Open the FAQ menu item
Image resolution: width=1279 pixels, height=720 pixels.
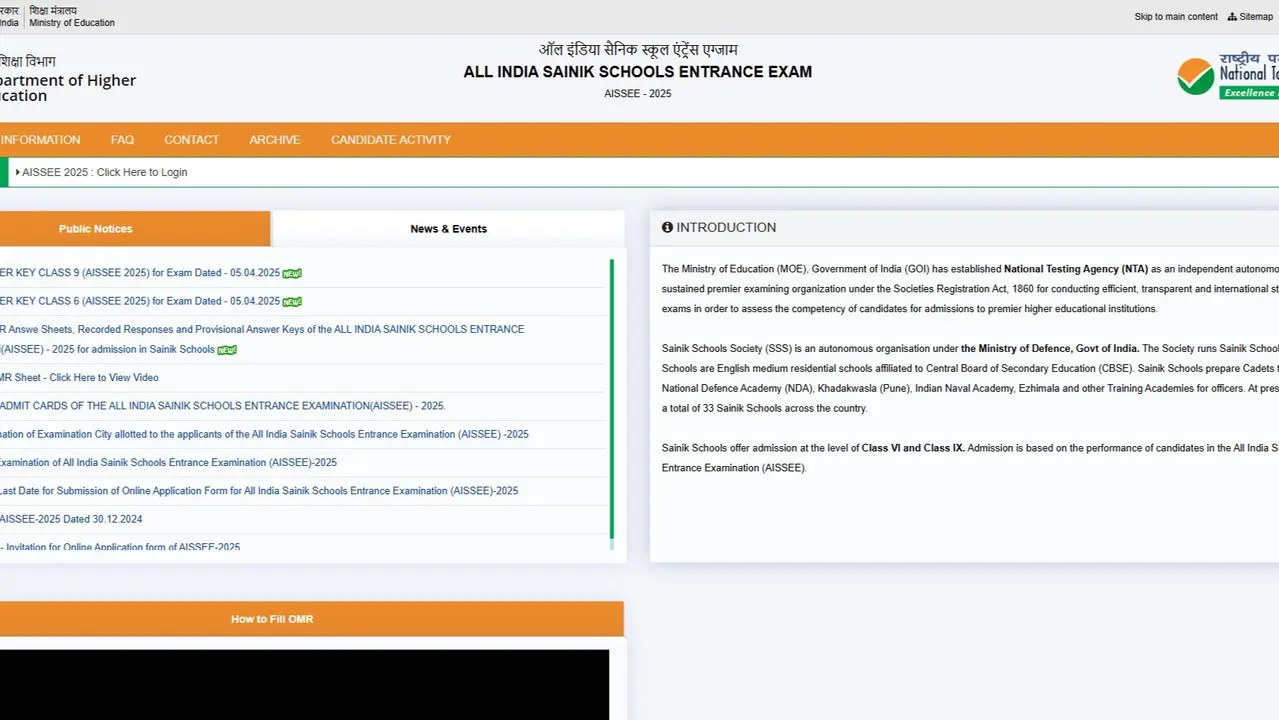(x=122, y=140)
